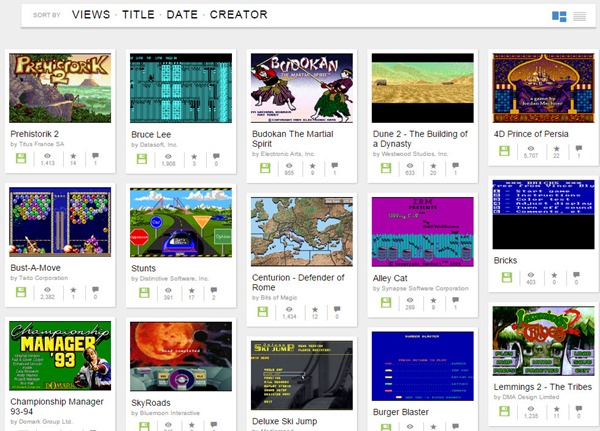Click the floppy disk icon for 4D Prince of Persia
Image resolution: width=600 pixels, height=431 pixels.
click(x=504, y=151)
